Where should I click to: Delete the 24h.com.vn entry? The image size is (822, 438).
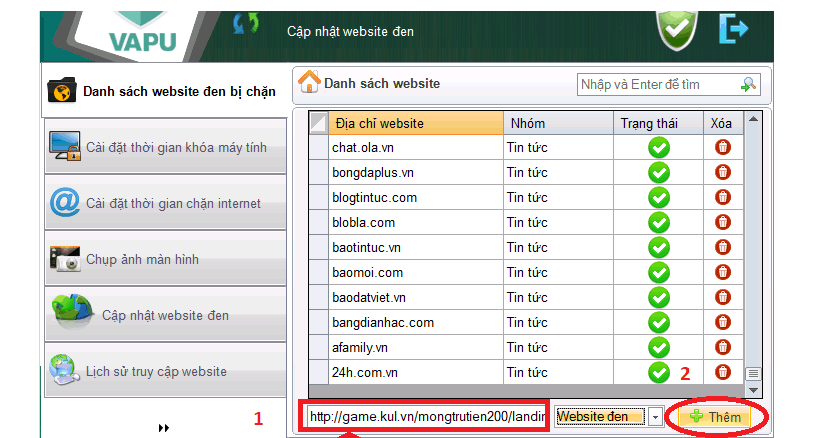[723, 373]
